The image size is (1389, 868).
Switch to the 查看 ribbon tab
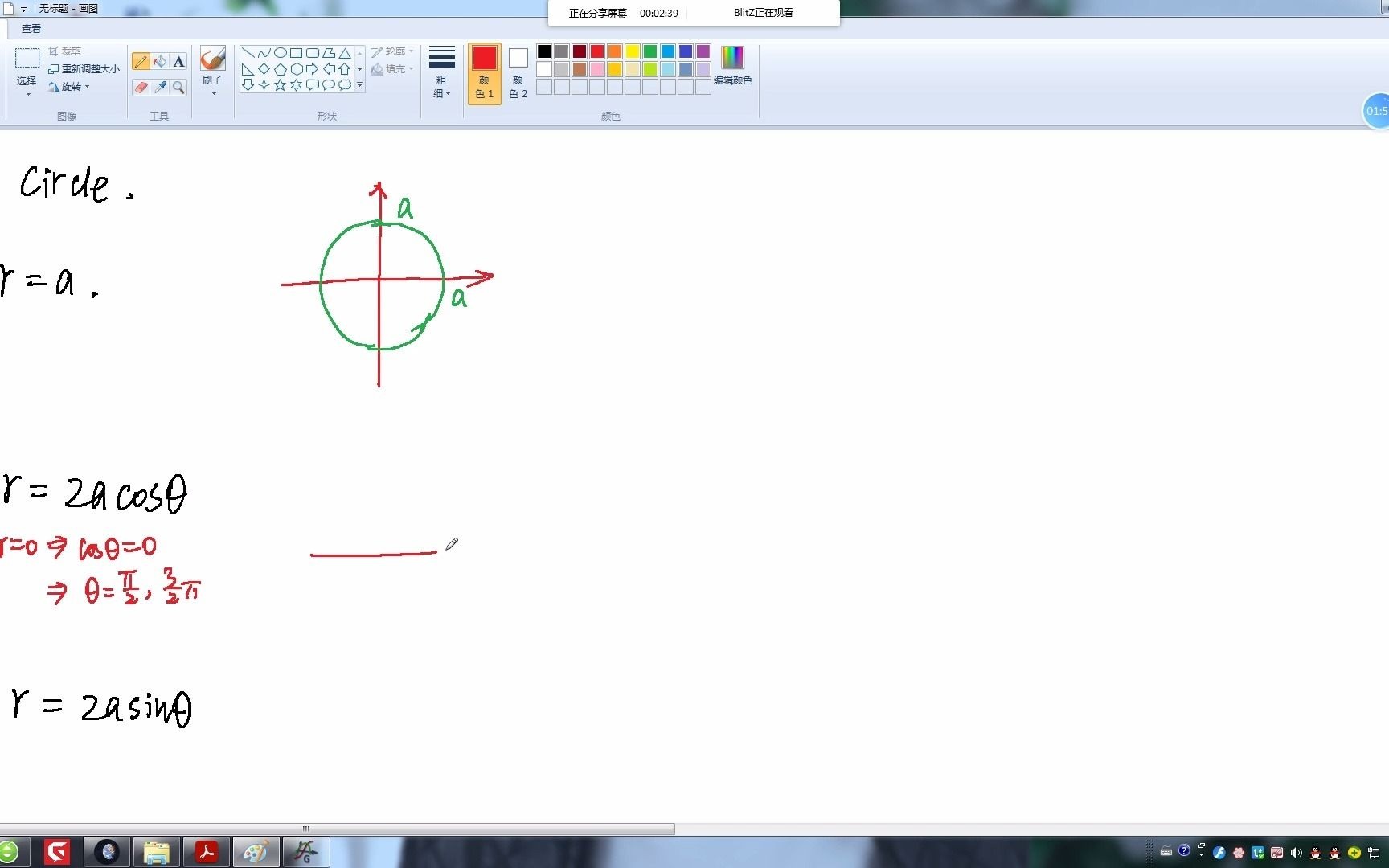point(30,29)
